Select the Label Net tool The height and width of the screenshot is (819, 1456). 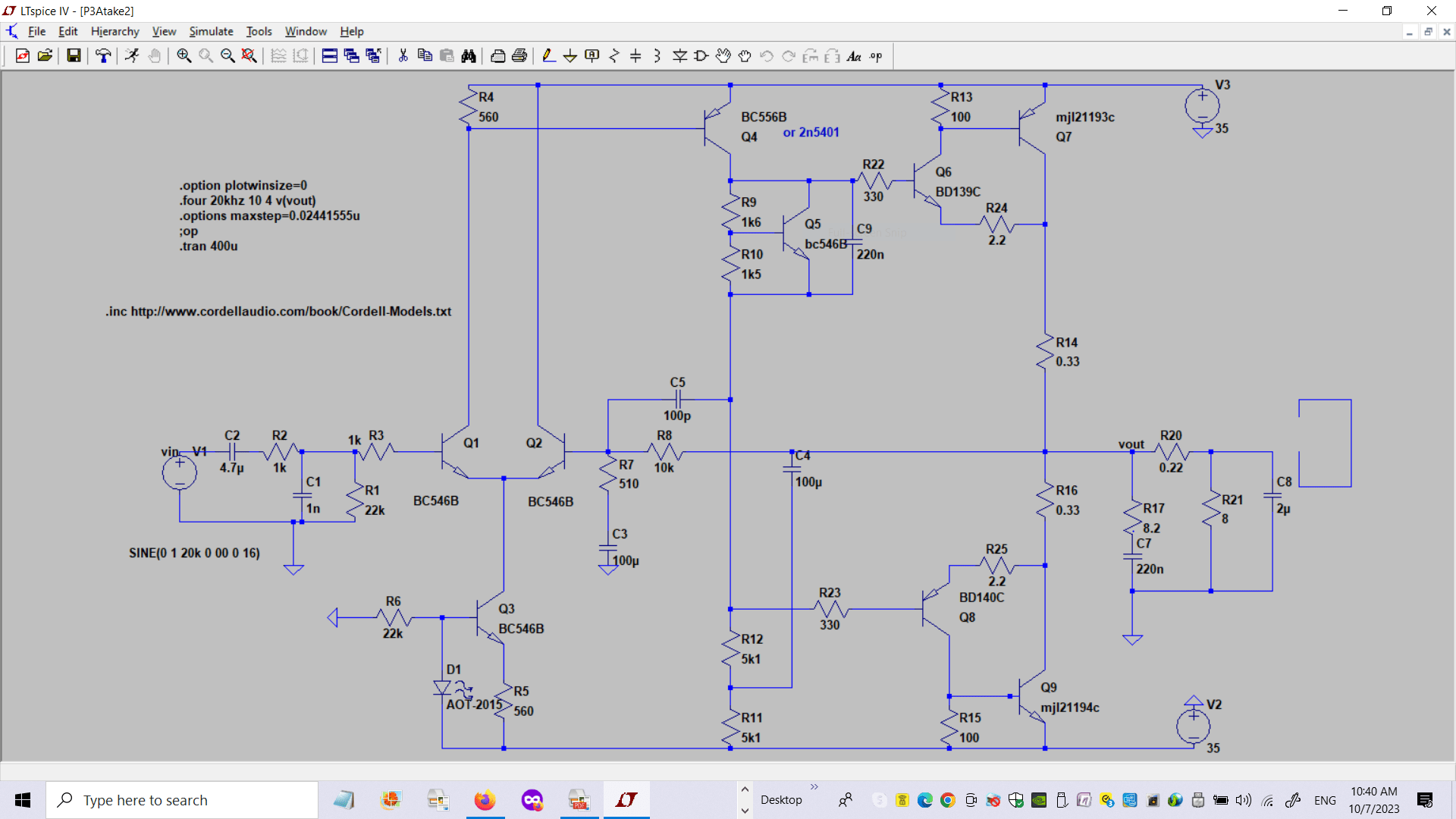(592, 56)
